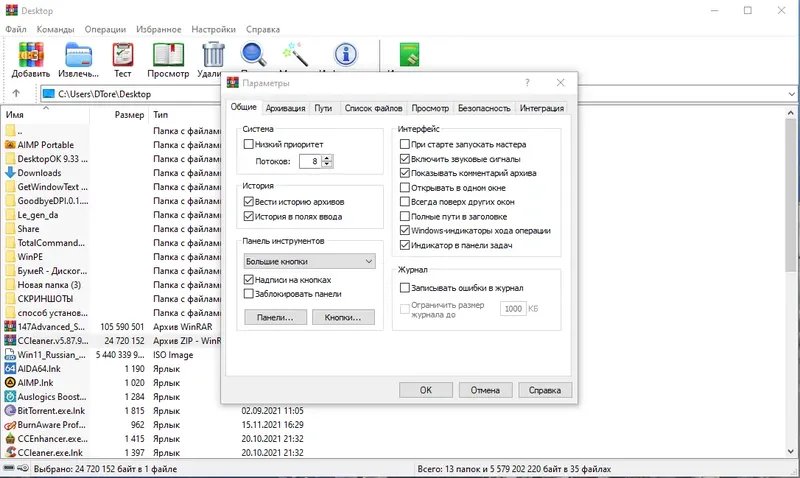Click the Downloads folder arrow icon
800x478 pixels.
[x=10, y=173]
